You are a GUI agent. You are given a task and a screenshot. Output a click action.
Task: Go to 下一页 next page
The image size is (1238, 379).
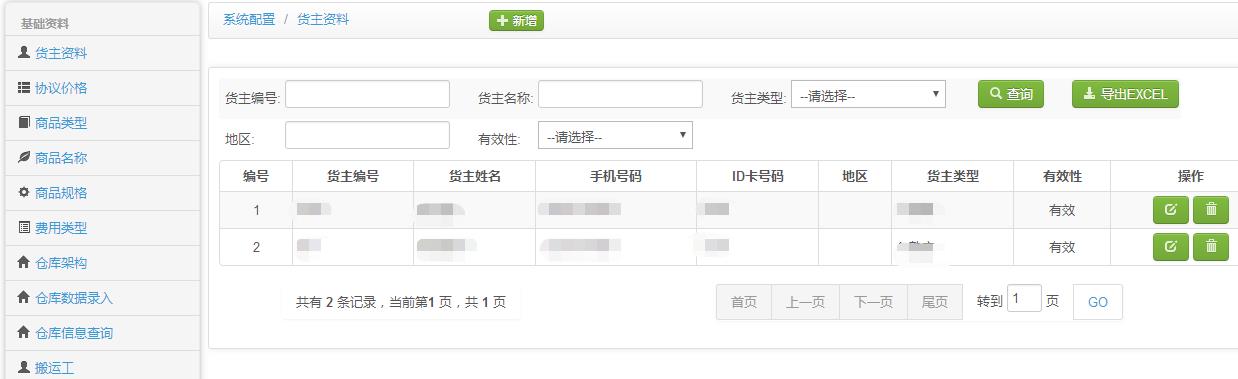[873, 302]
